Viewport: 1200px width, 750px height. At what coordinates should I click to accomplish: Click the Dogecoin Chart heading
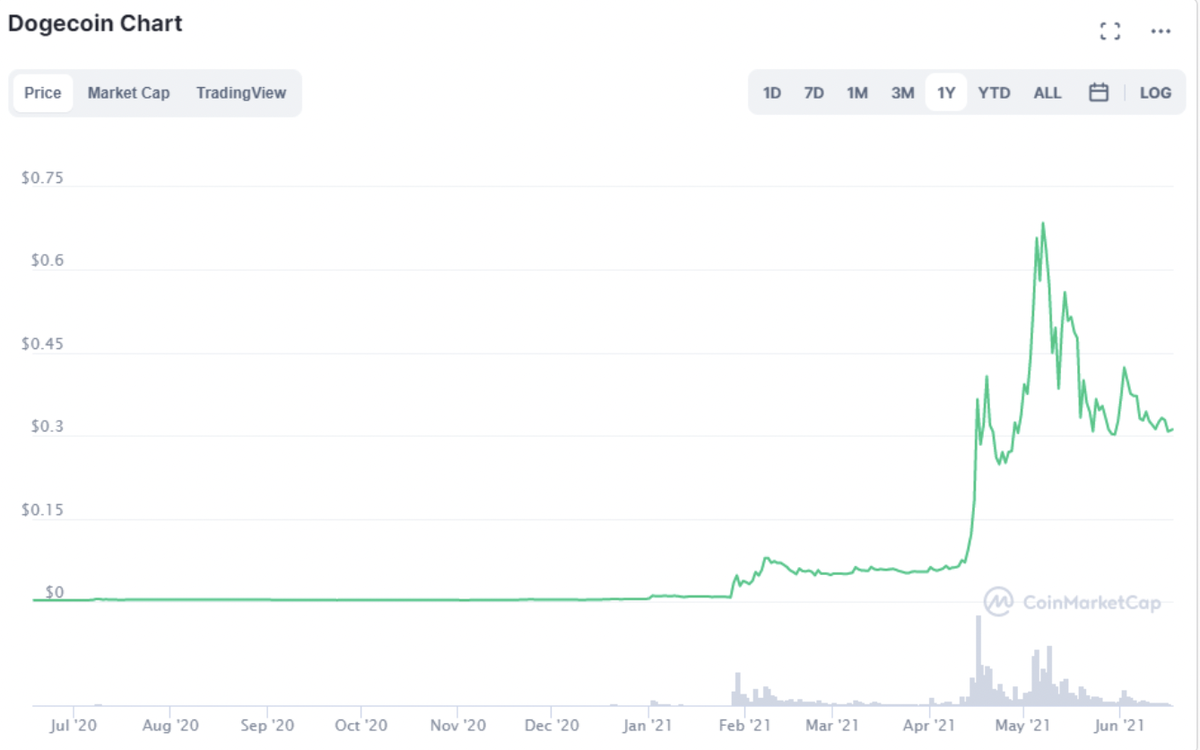point(95,23)
